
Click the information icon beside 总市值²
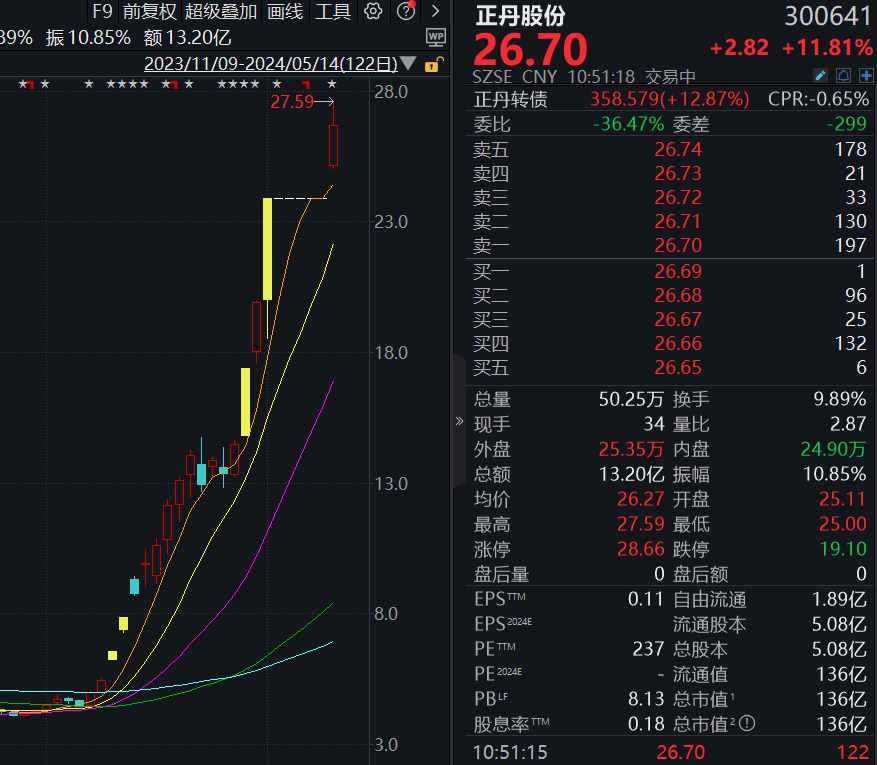[747, 724]
